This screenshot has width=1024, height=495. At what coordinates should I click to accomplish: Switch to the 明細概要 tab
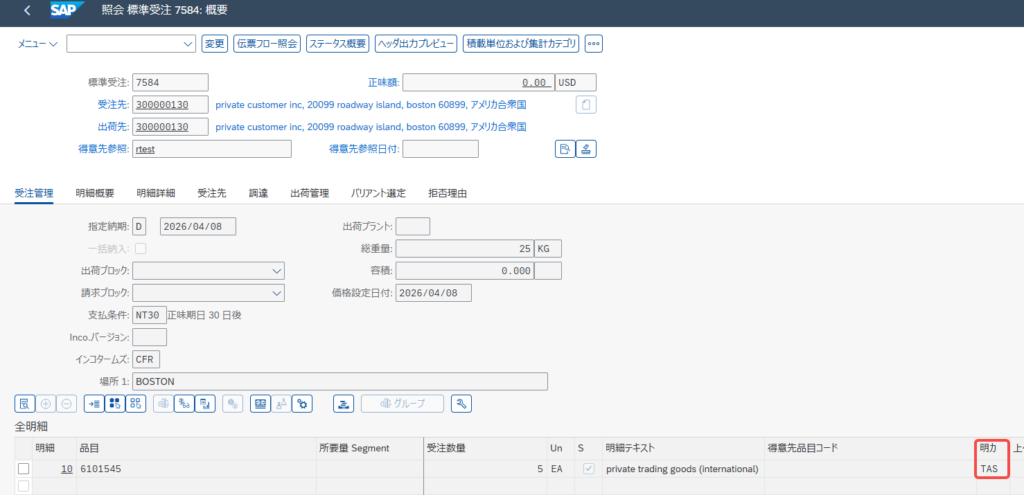tap(94, 193)
